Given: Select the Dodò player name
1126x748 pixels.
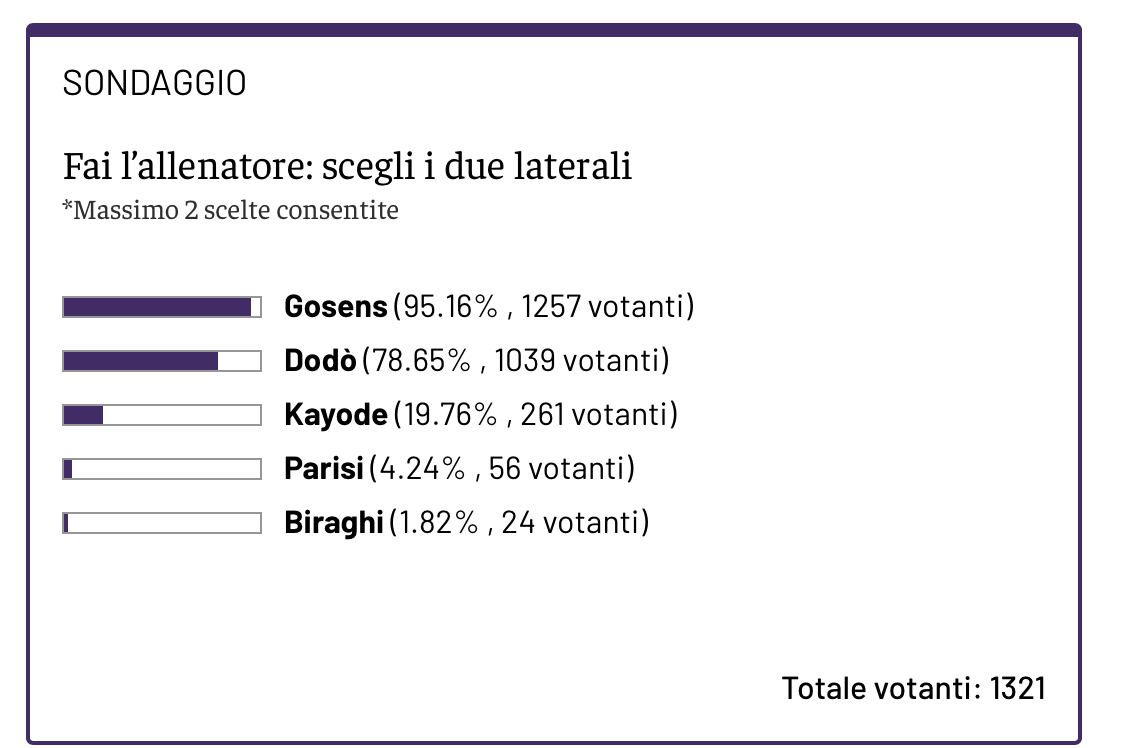Looking at the screenshot, I should pos(320,360).
